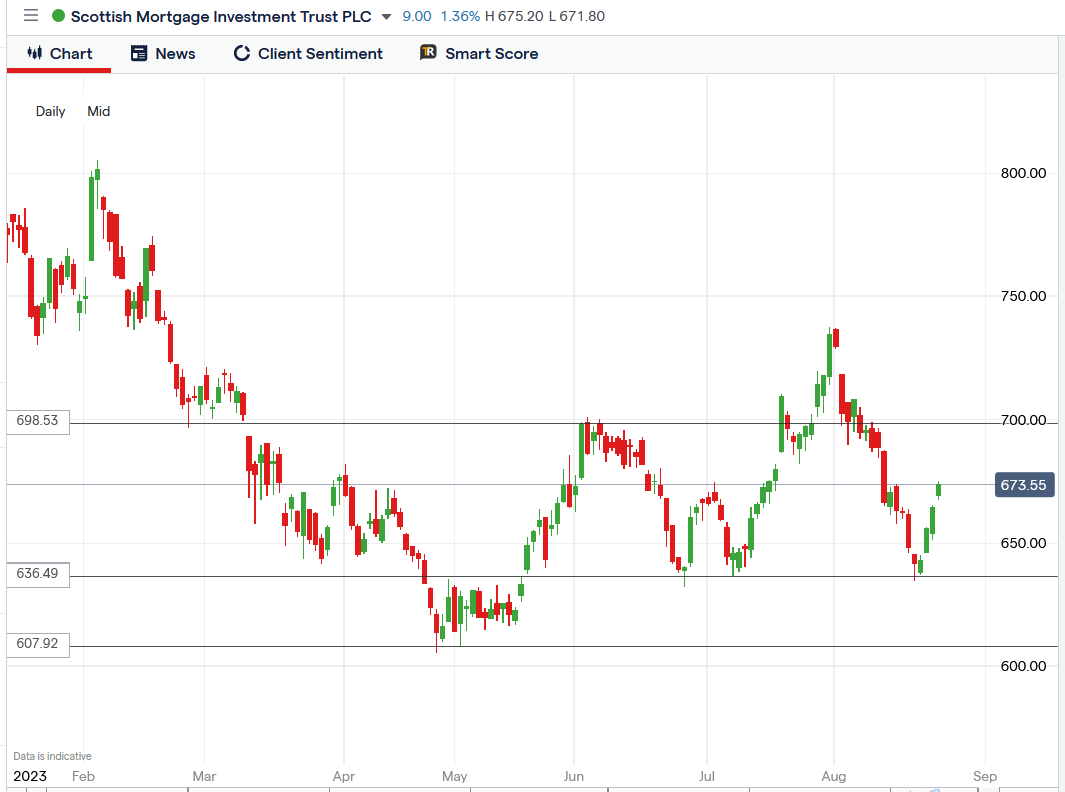
Task: Expand the Scottish Mortgage instrument dropdown arrow
Action: tap(386, 17)
